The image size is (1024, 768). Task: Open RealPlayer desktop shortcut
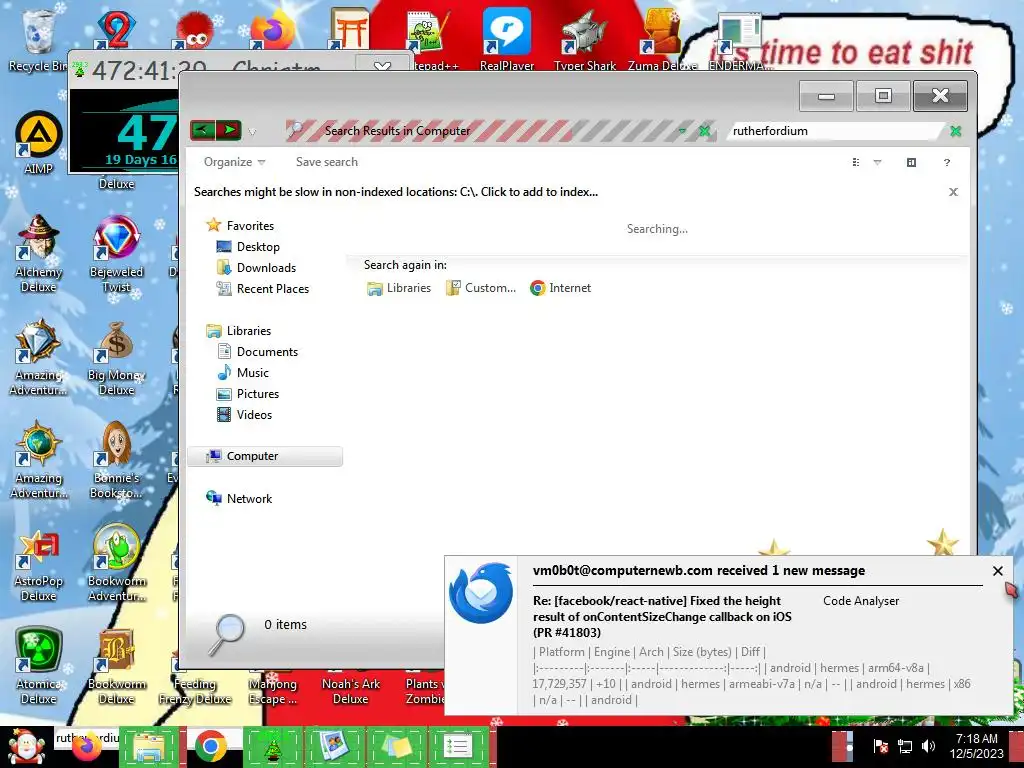(507, 39)
